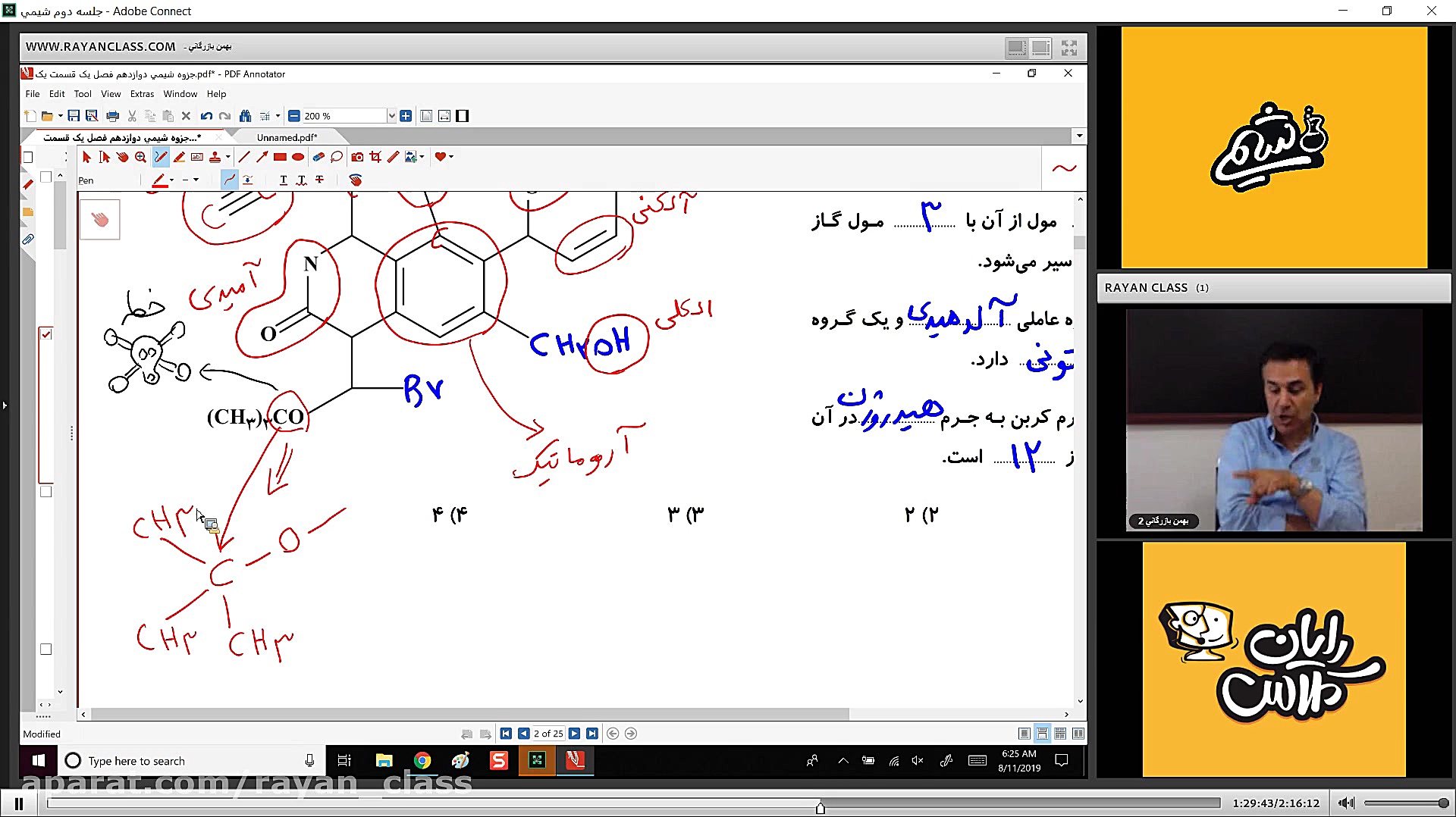The width and height of the screenshot is (1456, 817).
Task: Pick the Zoom magnifier tool
Action: coord(141,157)
